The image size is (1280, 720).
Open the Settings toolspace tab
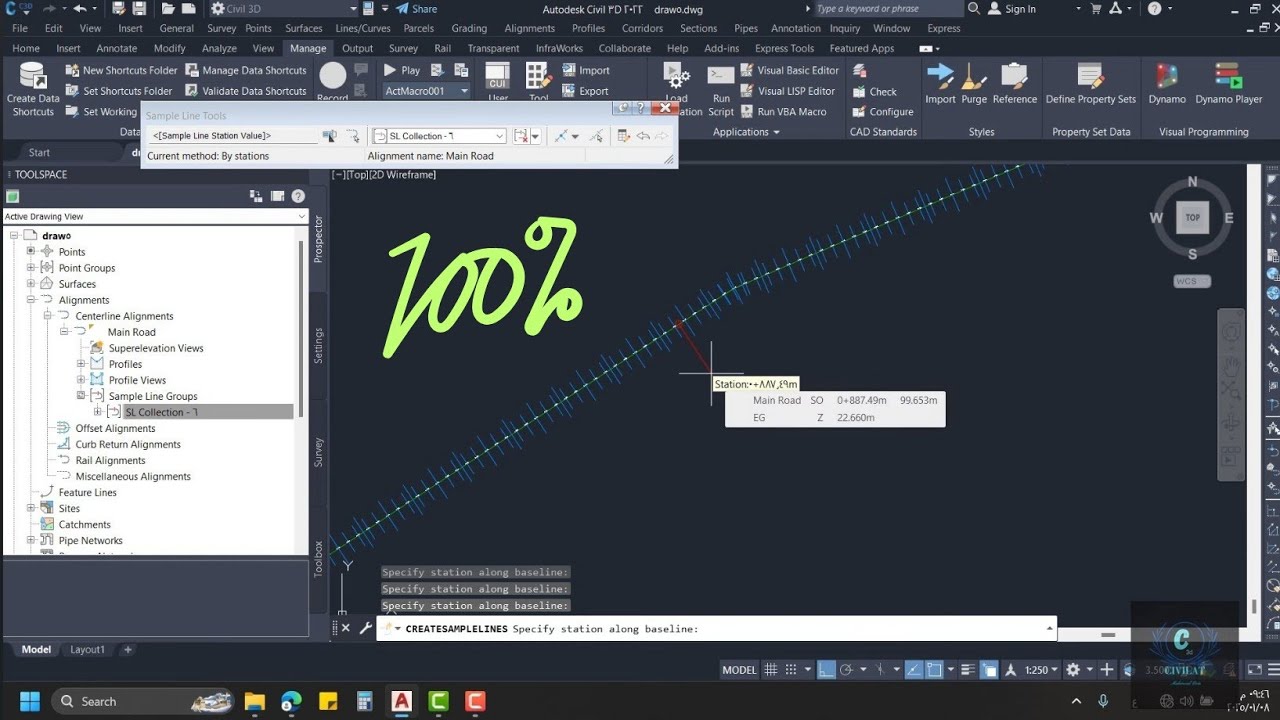319,345
